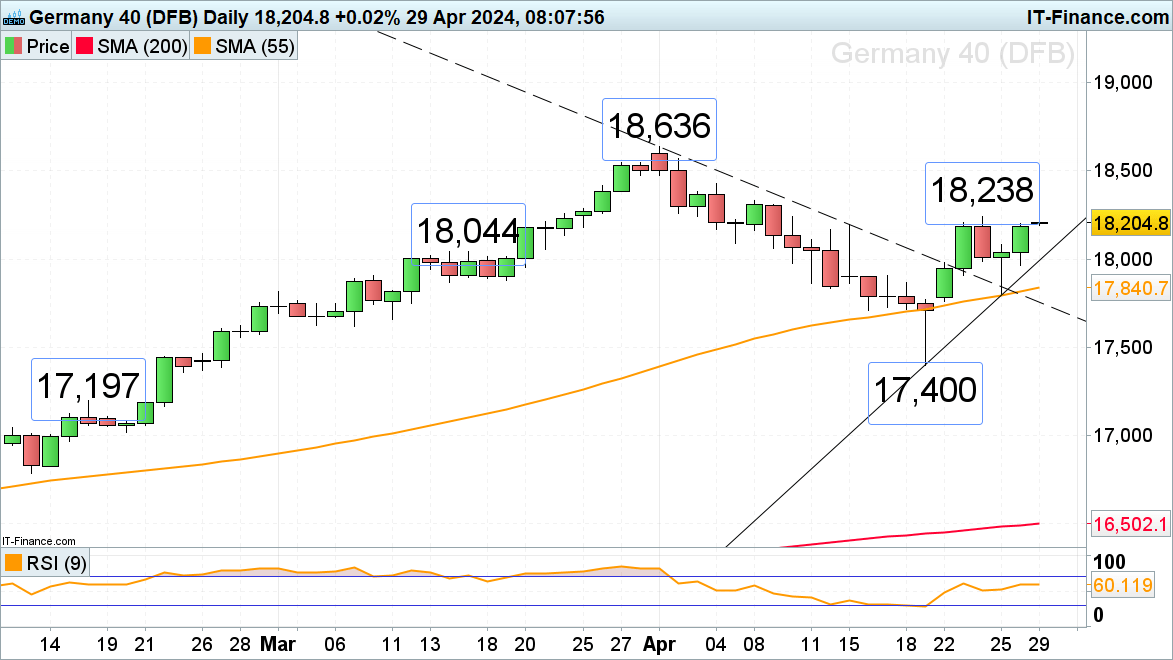Select the Price legend button
This screenshot has width=1173, height=660.
37,46
